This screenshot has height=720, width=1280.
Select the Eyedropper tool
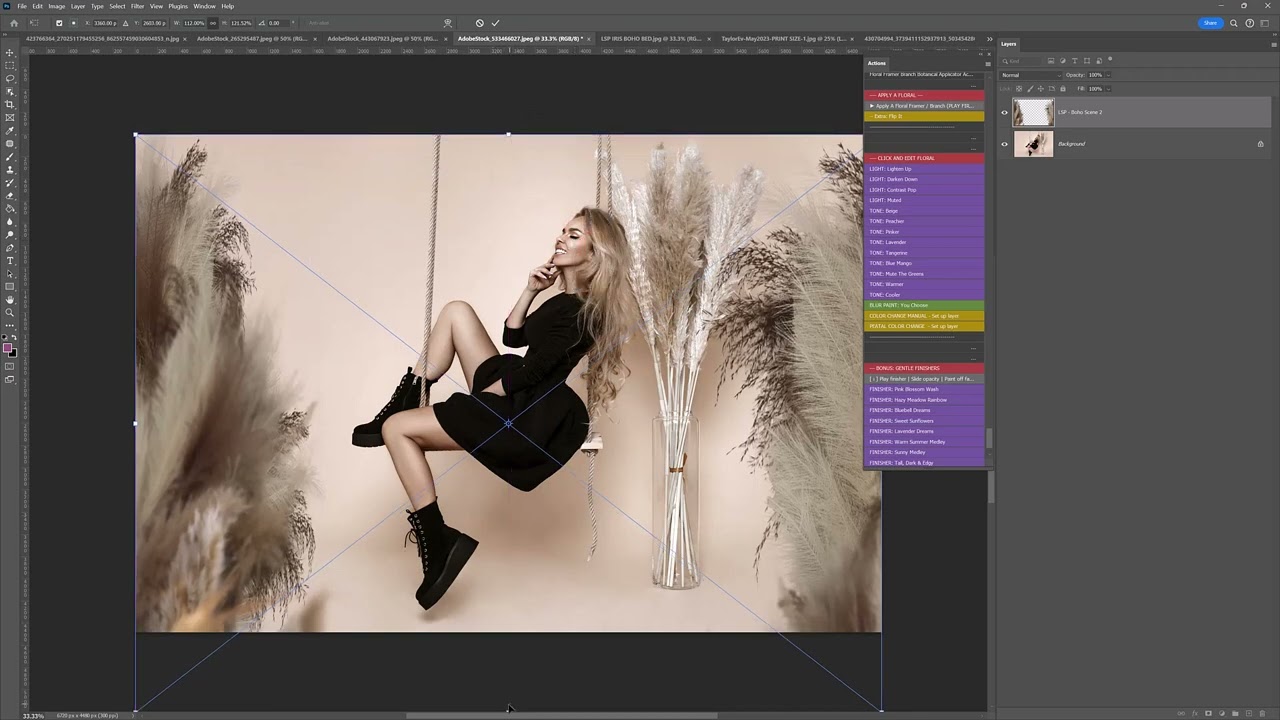(x=10, y=130)
